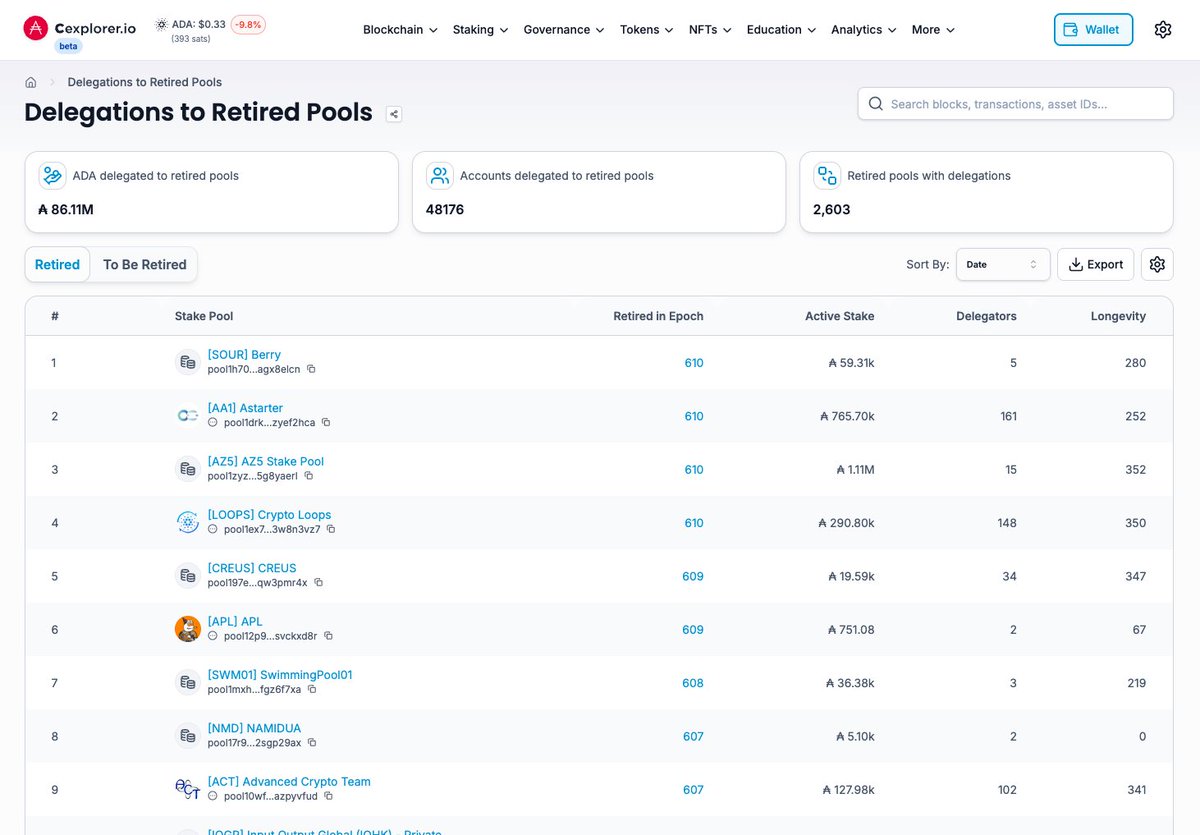The image size is (1200, 835).
Task: Click the Crypto Loops pool logo
Action: [187, 522]
